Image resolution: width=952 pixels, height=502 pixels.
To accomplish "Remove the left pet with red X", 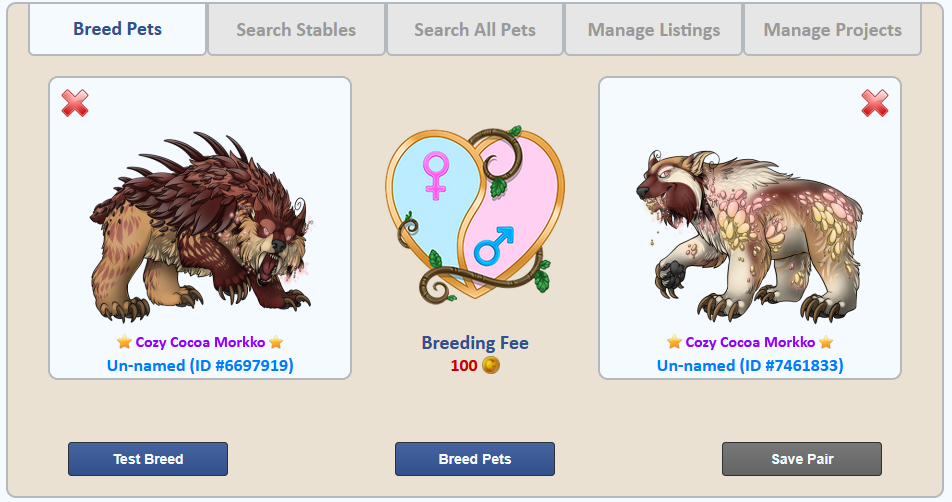I will [75, 103].
